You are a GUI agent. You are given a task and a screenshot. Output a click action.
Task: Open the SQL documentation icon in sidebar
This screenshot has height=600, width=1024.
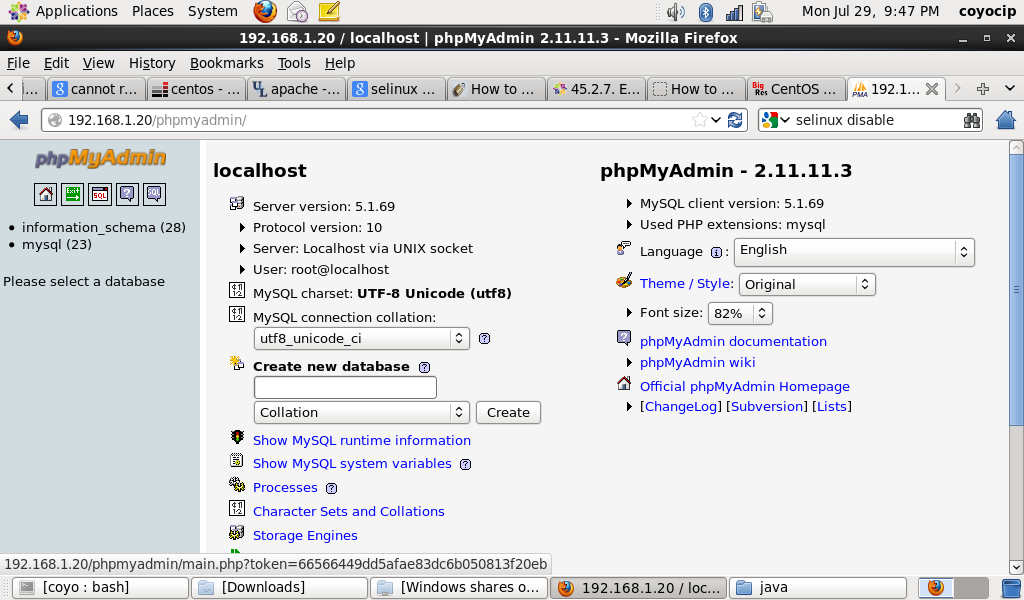click(154, 195)
